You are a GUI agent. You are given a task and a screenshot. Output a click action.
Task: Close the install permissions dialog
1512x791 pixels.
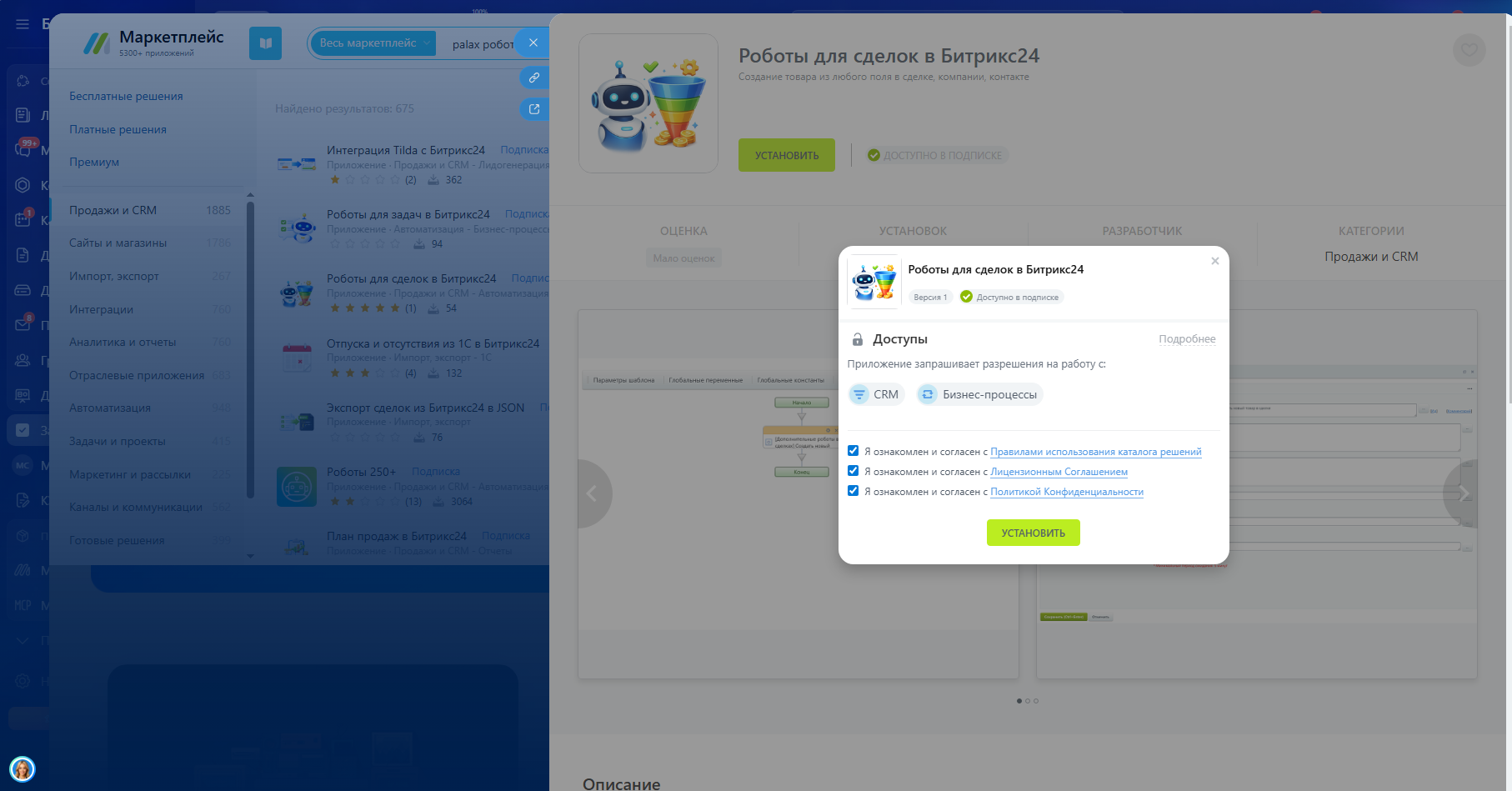point(1215,261)
